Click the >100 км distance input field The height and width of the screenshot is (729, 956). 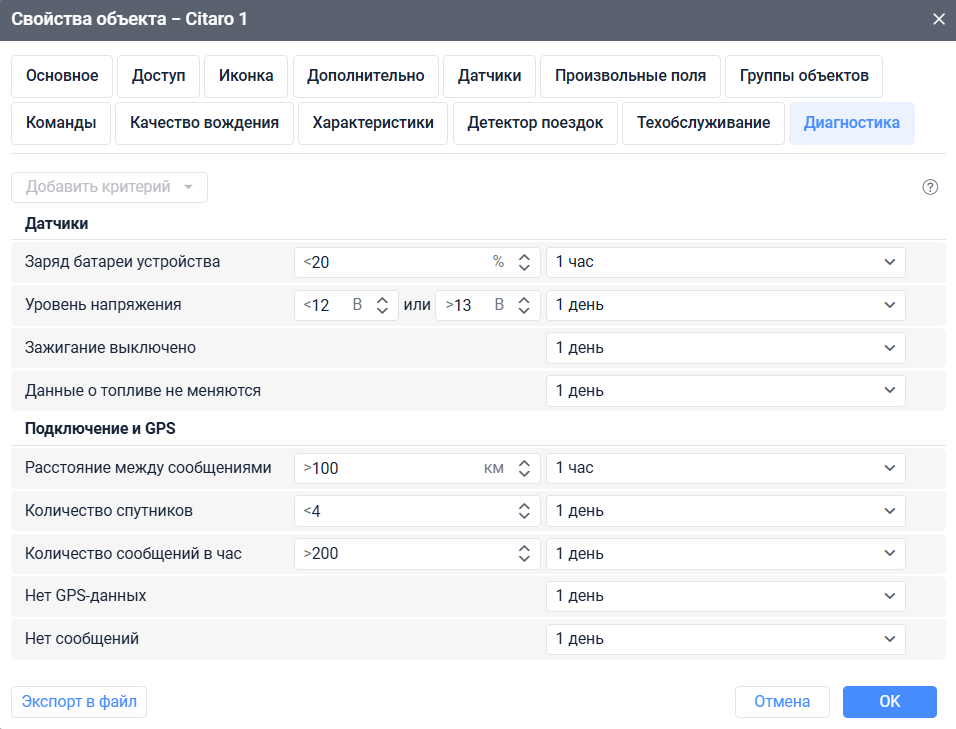coord(390,468)
